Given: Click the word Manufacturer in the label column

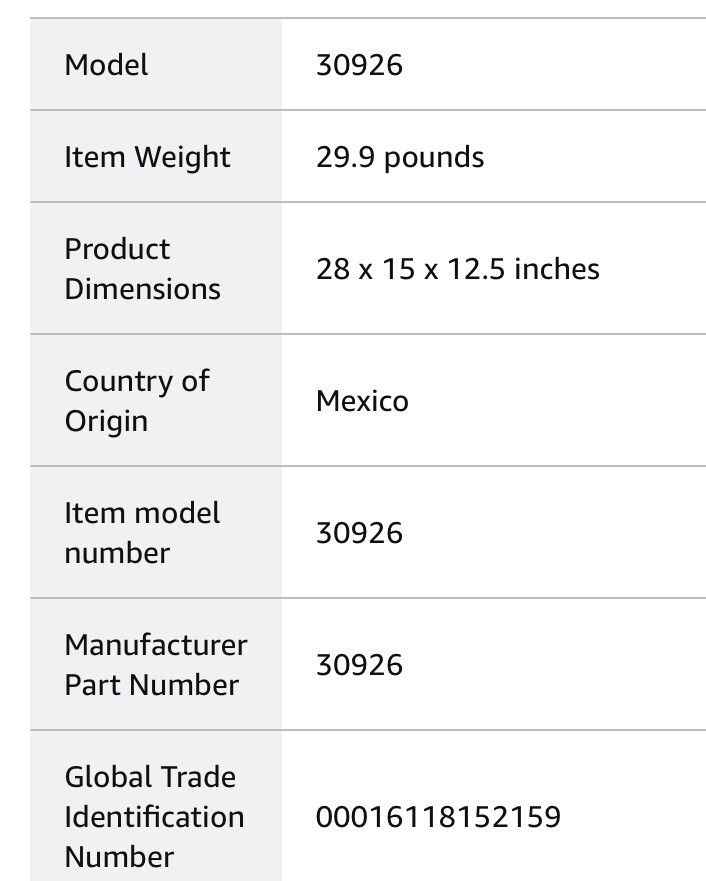Looking at the screenshot, I should click(x=155, y=645).
